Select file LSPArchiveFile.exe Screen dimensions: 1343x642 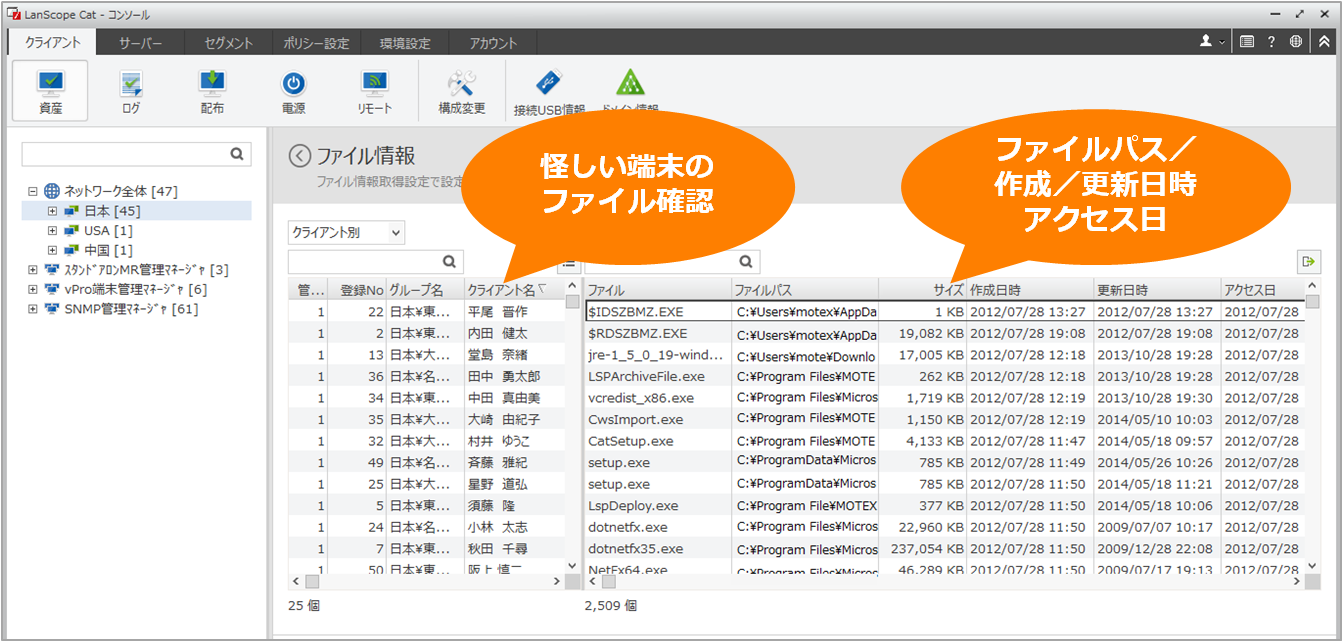[646, 377]
